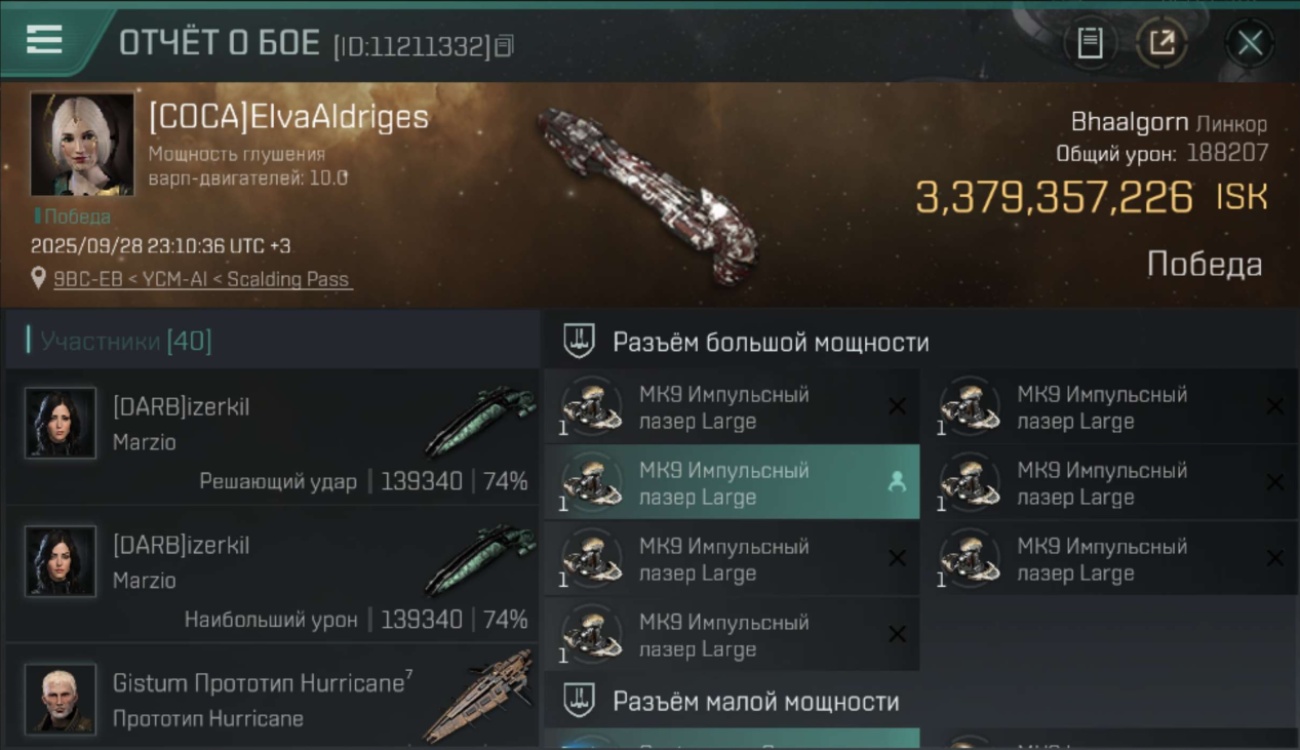Select izerkil entry with Наибольший урон
The image size is (1300, 750).
(272, 575)
